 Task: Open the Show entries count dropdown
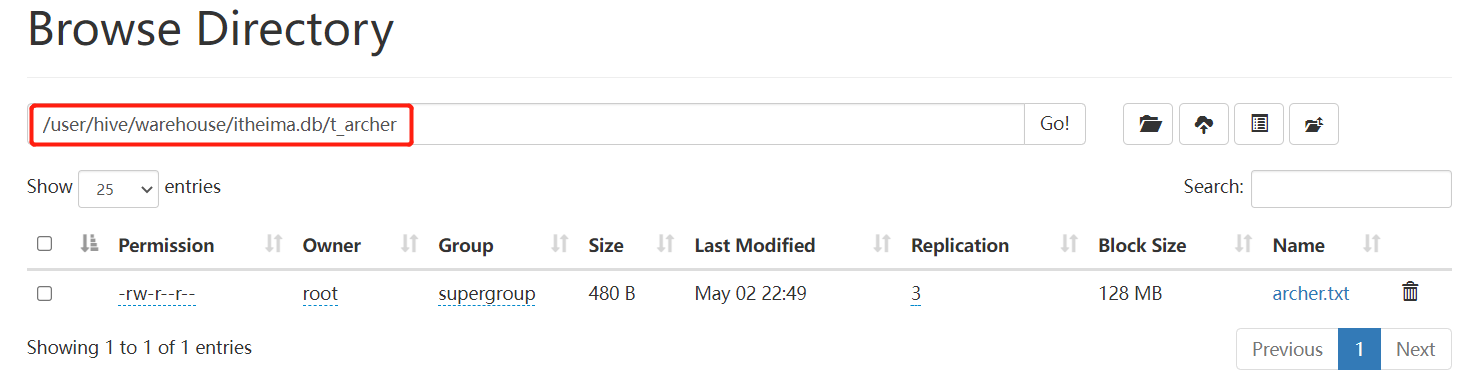pos(118,188)
